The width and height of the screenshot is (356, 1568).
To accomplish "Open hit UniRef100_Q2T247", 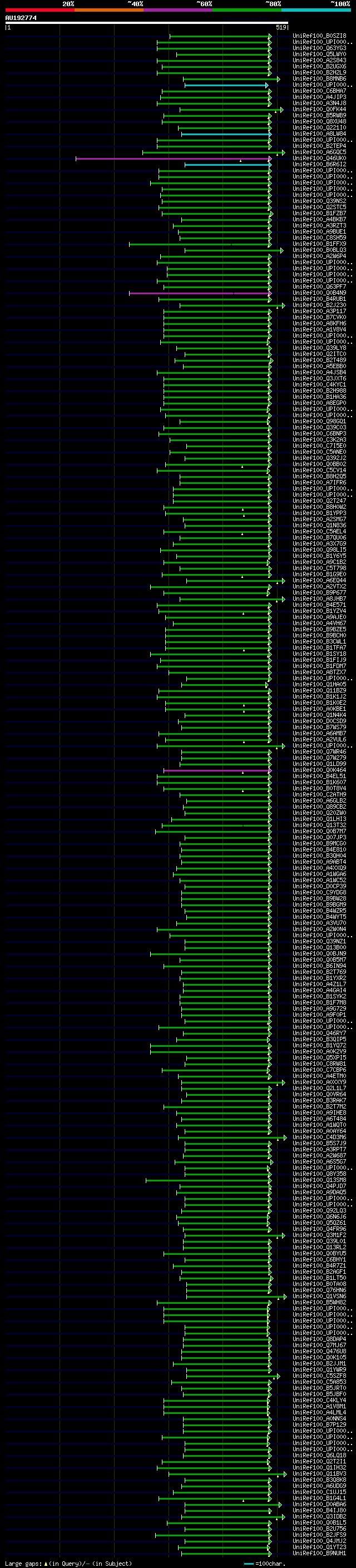I will [319, 501].
